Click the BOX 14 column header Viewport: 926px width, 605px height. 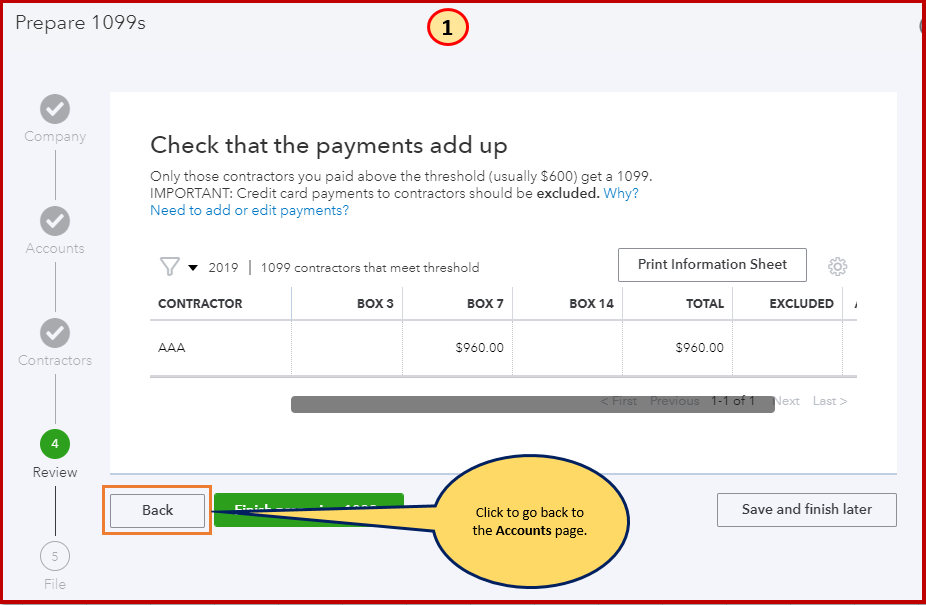click(591, 304)
